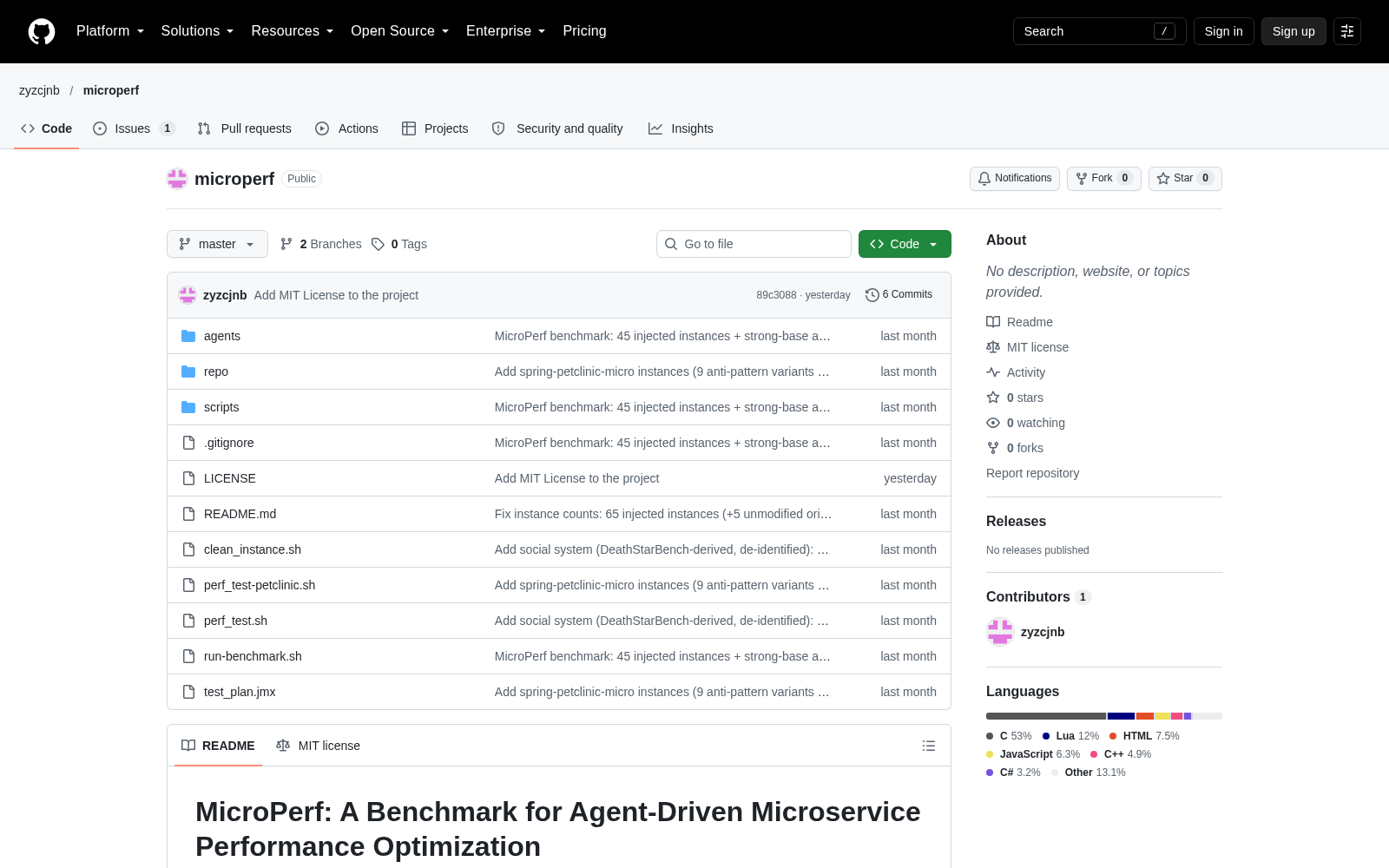The image size is (1389, 868).
Task: Click the header Search box
Action: pyautogui.click(x=1100, y=31)
